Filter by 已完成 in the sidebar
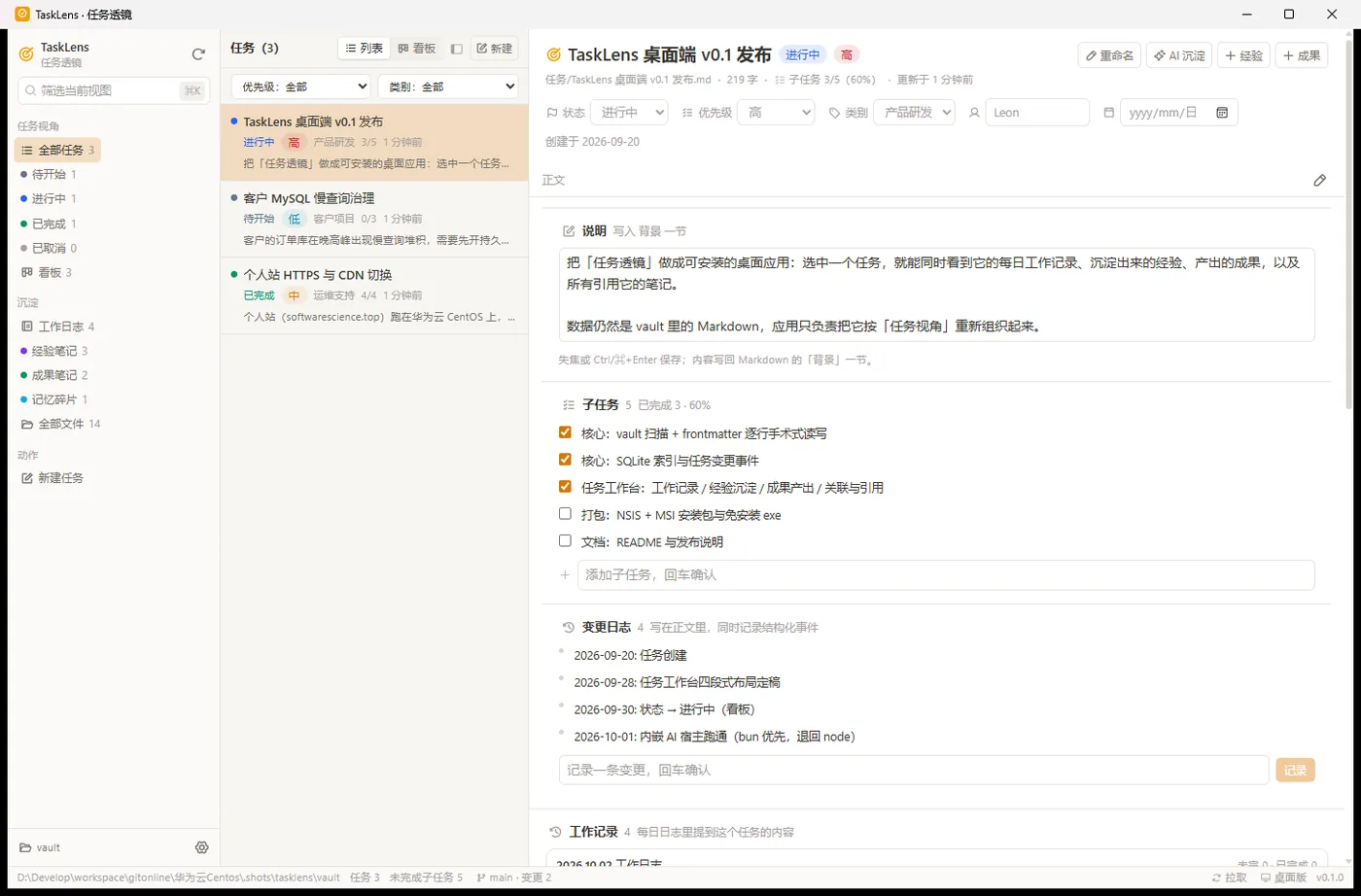 click(49, 224)
